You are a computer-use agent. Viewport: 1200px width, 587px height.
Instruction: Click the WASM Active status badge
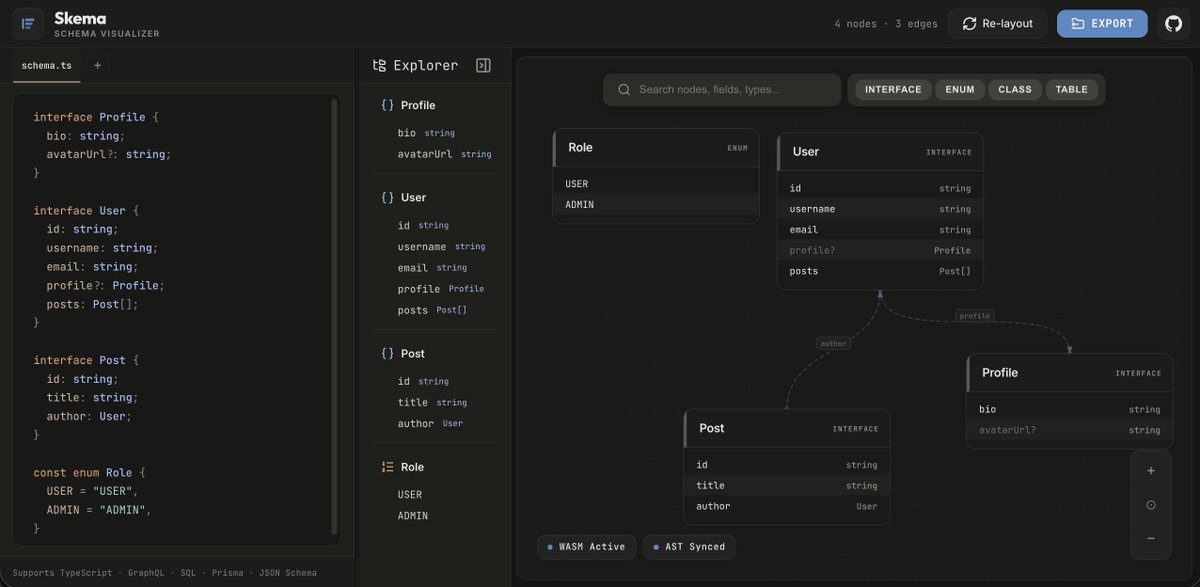click(x=586, y=547)
